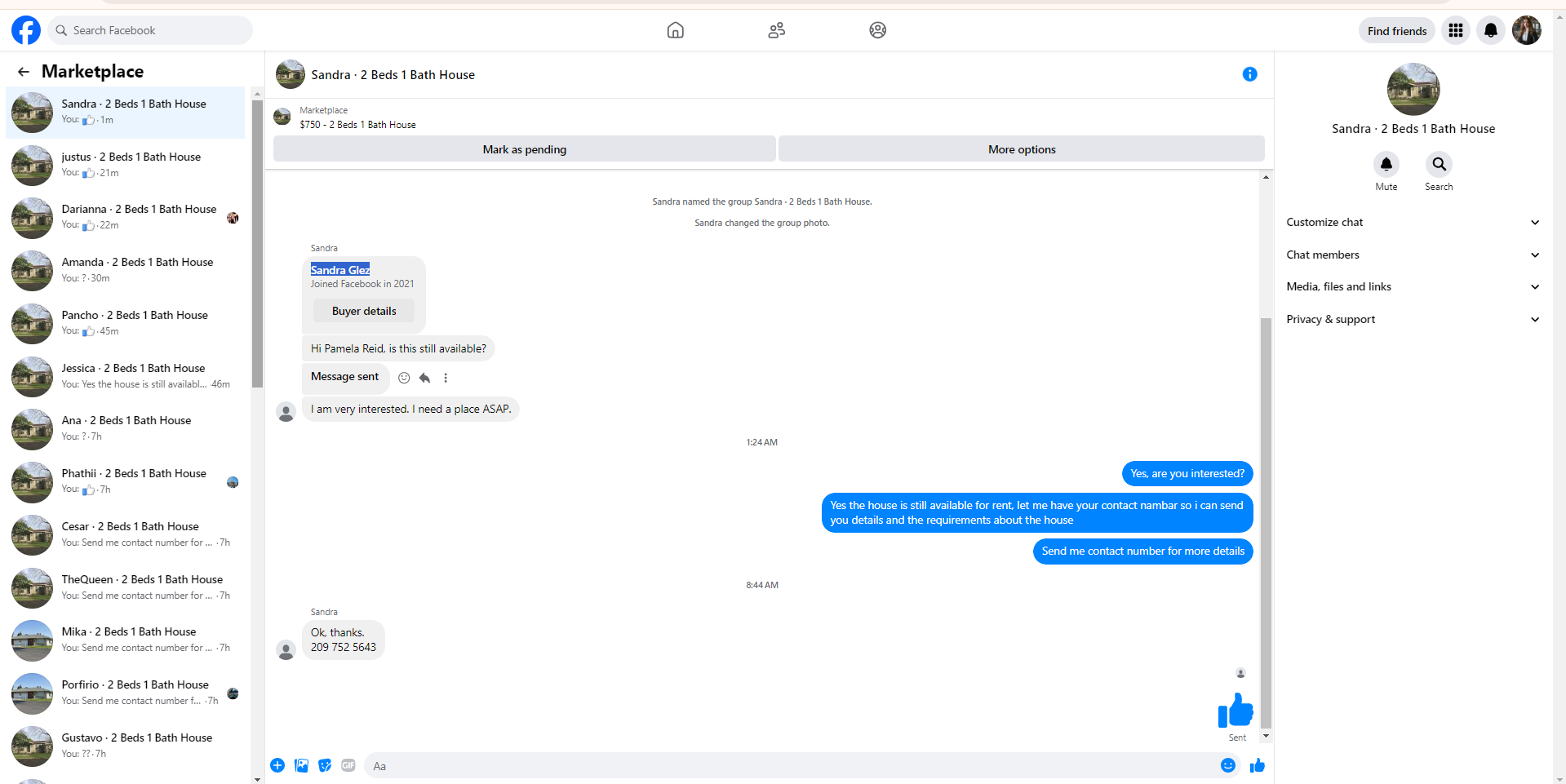This screenshot has width=1566, height=784.
Task: Click the 'Yes, are you interested?' message
Action: pyautogui.click(x=1187, y=473)
